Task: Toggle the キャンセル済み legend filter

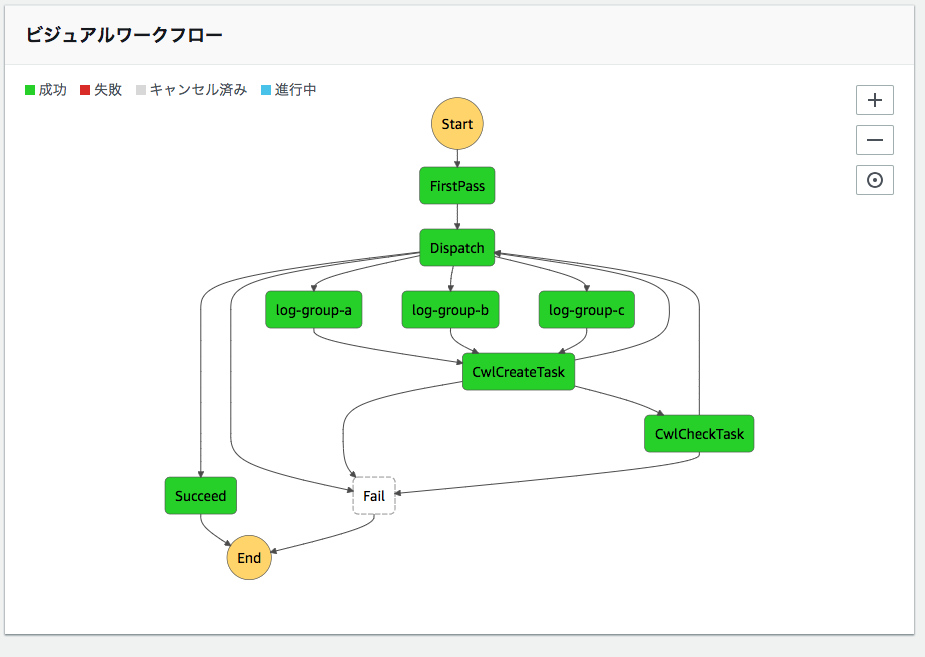Action: (x=183, y=89)
